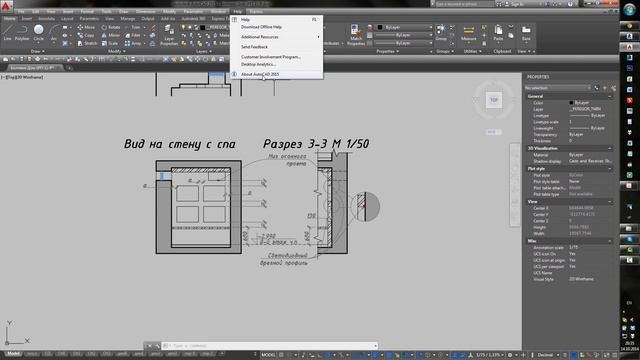Open Layer Properties manager
This screenshot has height=360, width=640.
coord(169,34)
